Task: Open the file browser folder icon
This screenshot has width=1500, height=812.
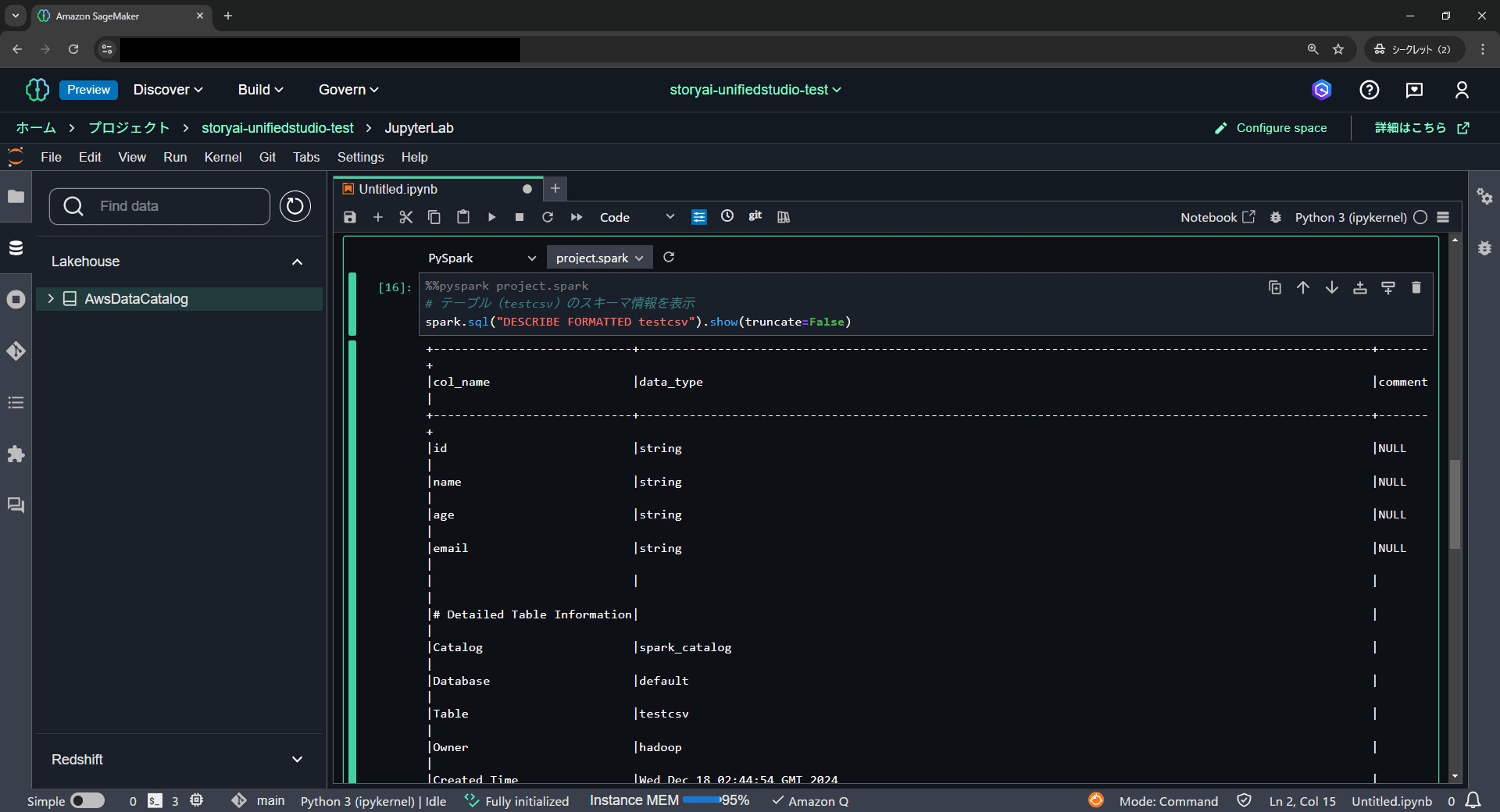Action: click(x=16, y=197)
